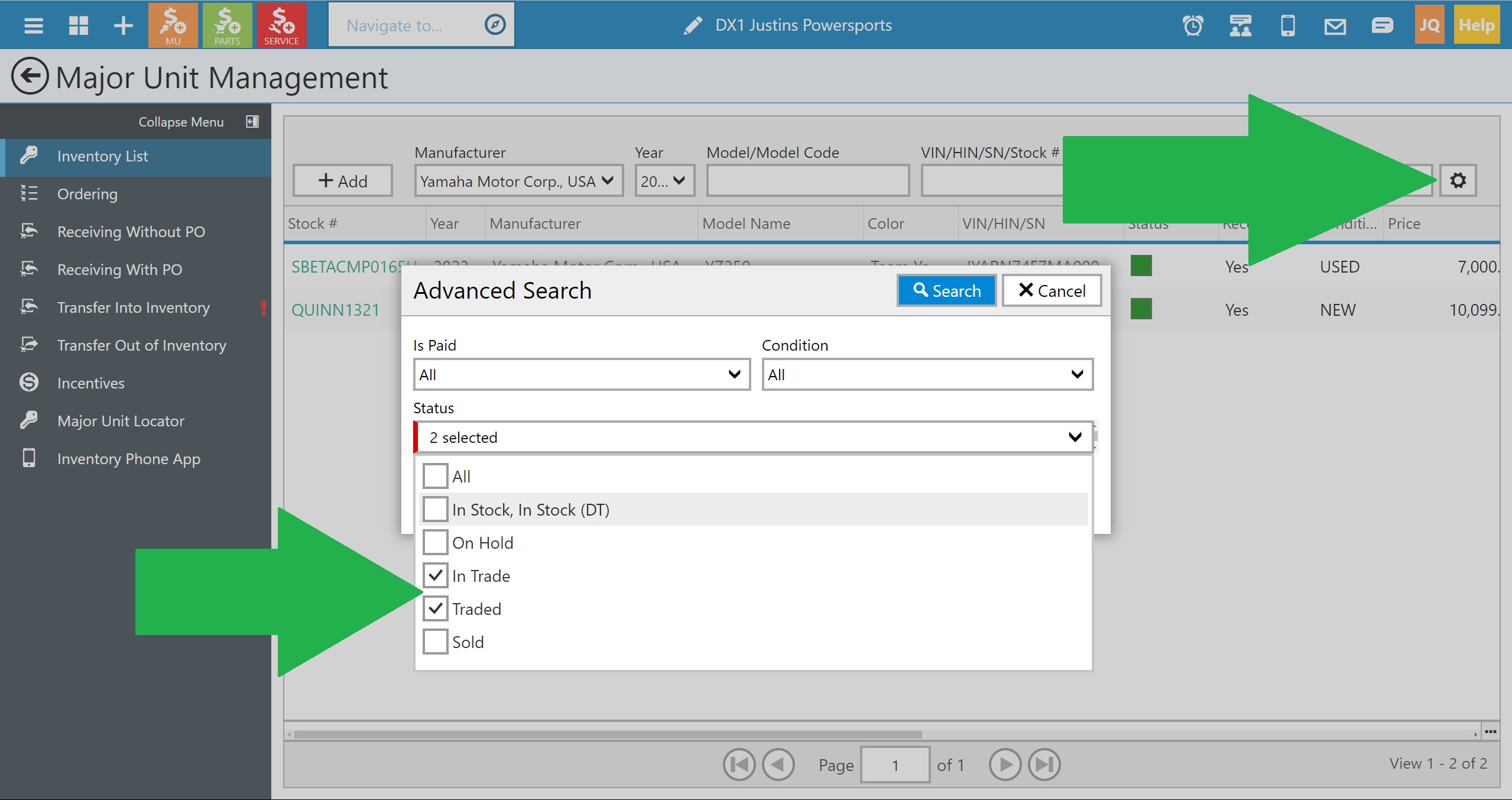Click the envelope mail icon

(1335, 25)
